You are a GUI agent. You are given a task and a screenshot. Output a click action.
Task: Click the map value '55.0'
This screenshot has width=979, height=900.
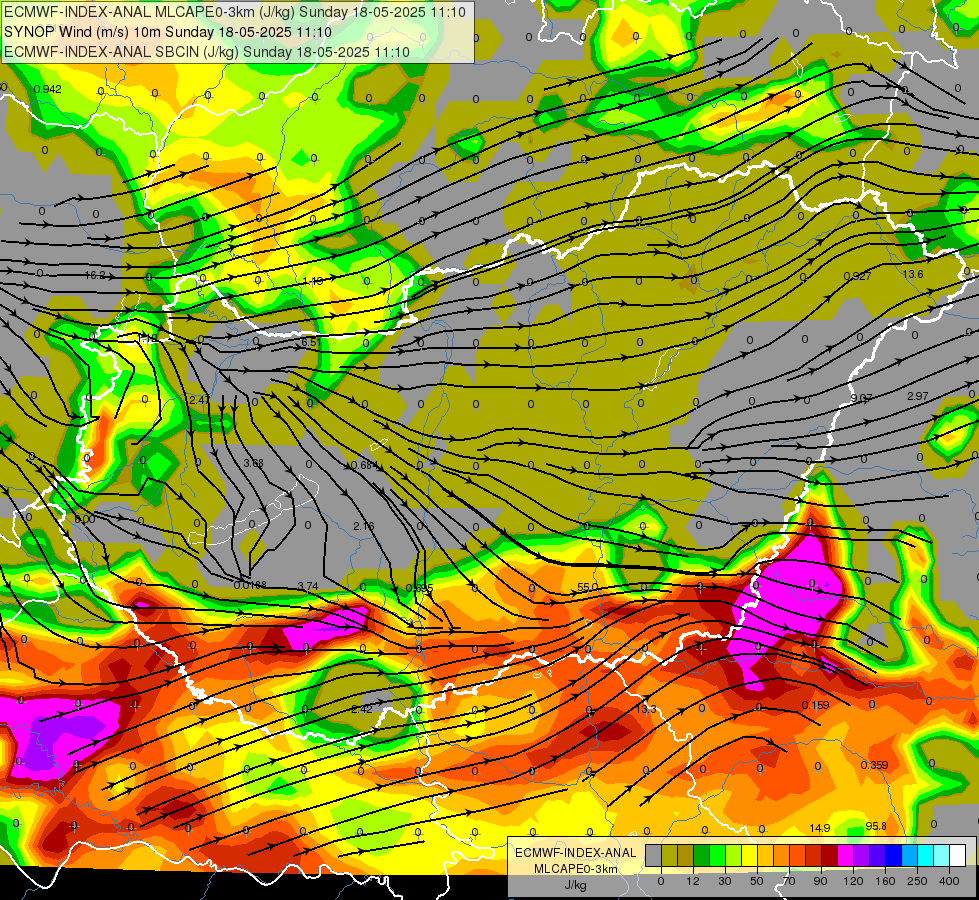588,587
